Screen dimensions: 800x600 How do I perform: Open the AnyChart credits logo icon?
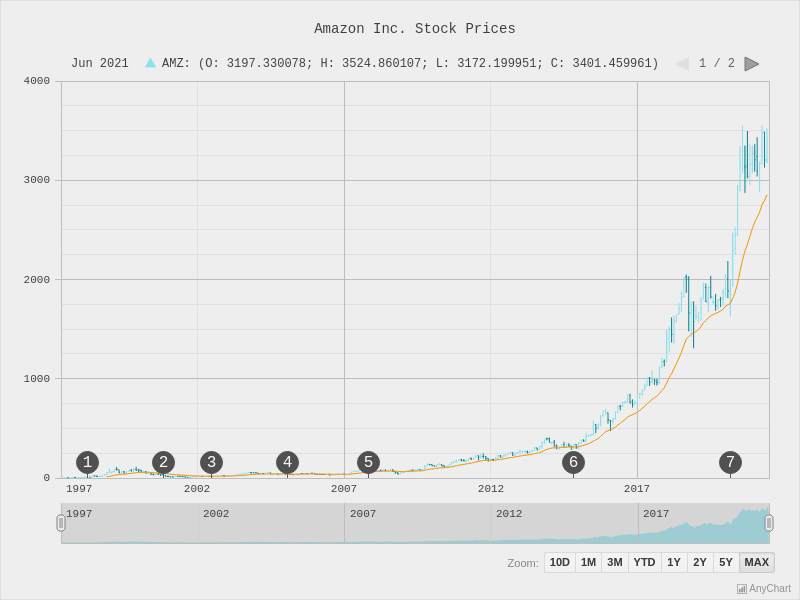point(742,589)
